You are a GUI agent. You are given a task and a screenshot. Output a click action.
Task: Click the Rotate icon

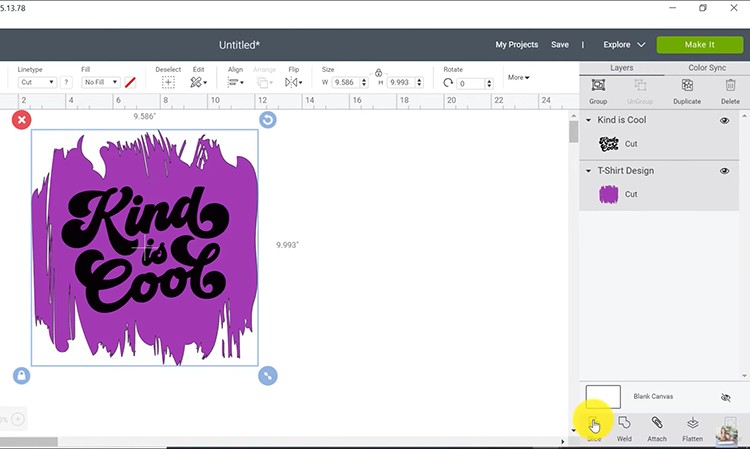[448, 83]
